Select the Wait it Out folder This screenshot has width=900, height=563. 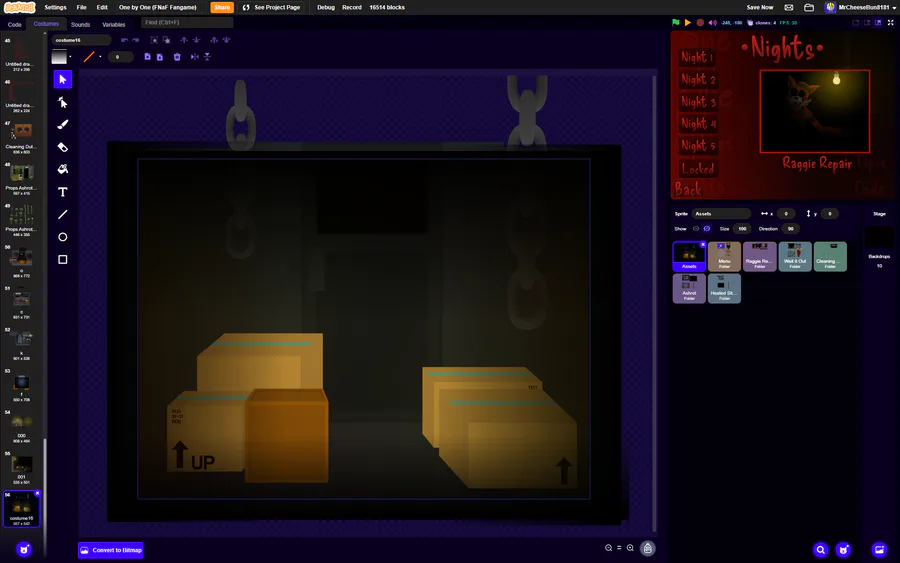pyautogui.click(x=795, y=257)
